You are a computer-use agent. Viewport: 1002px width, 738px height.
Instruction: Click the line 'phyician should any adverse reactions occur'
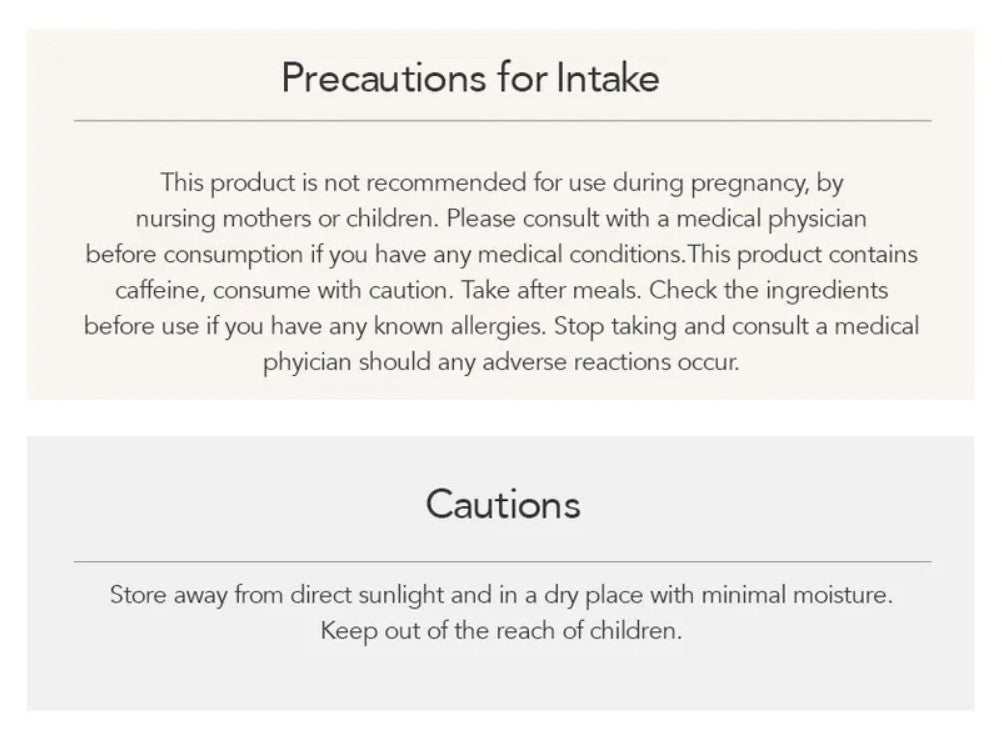click(x=501, y=362)
